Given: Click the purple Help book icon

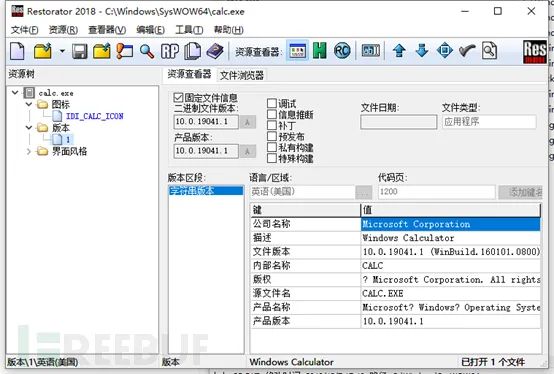Looking at the screenshot, I should [215, 51].
